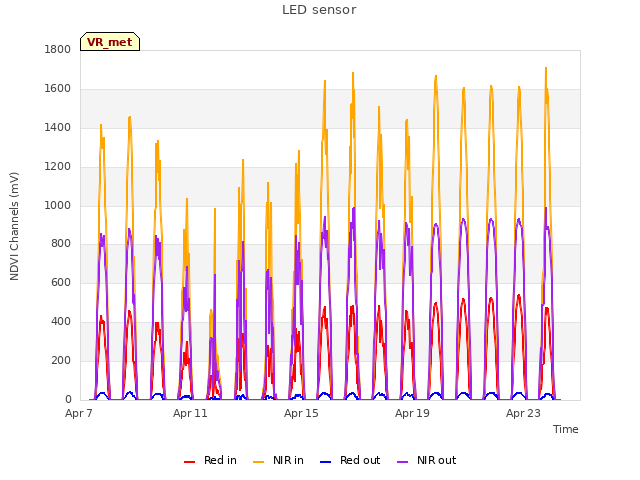Click the 1400 y-axis tick label
Viewport: 640px width, 480px height.
point(58,128)
